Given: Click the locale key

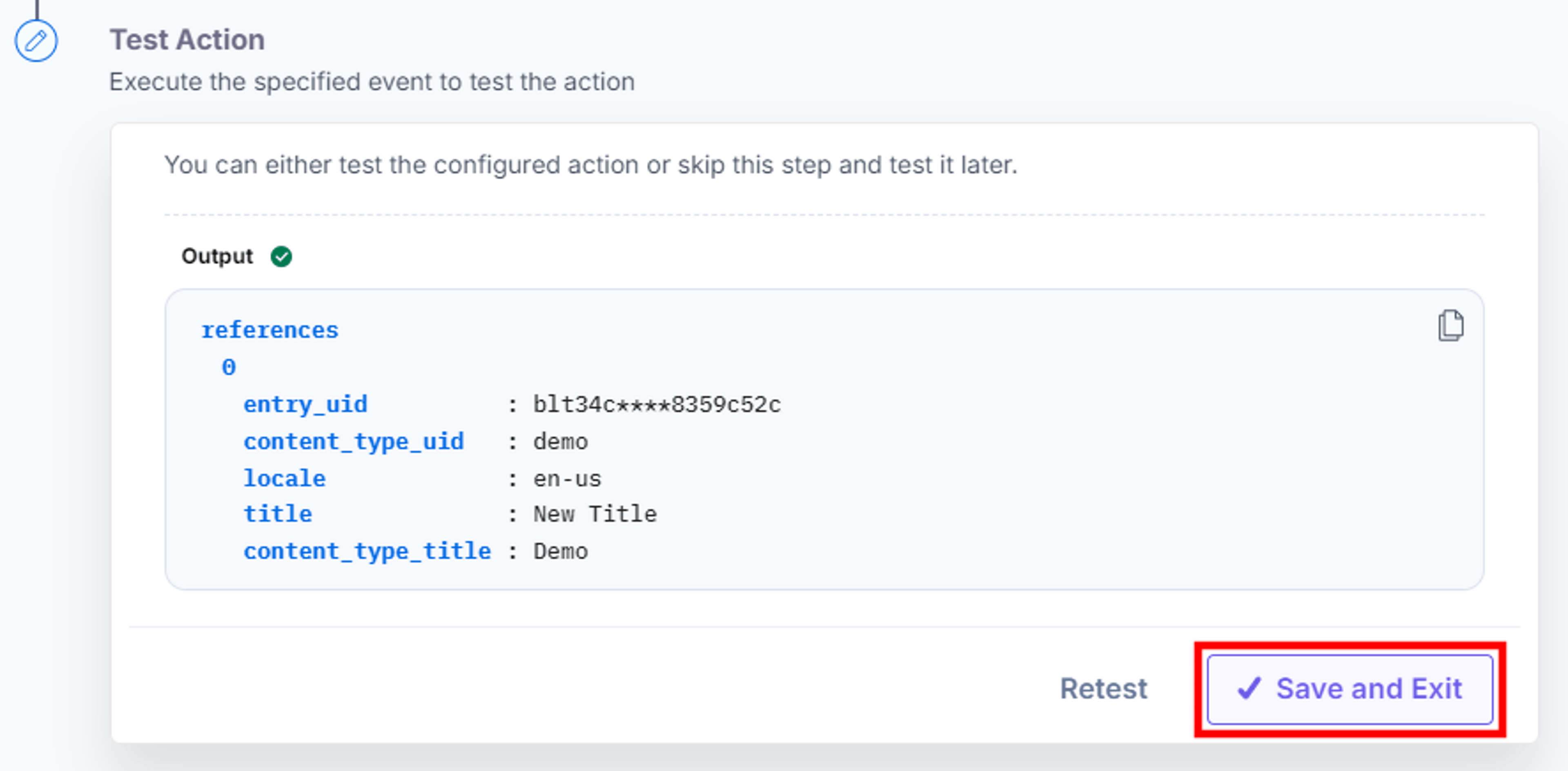Looking at the screenshot, I should tap(284, 479).
